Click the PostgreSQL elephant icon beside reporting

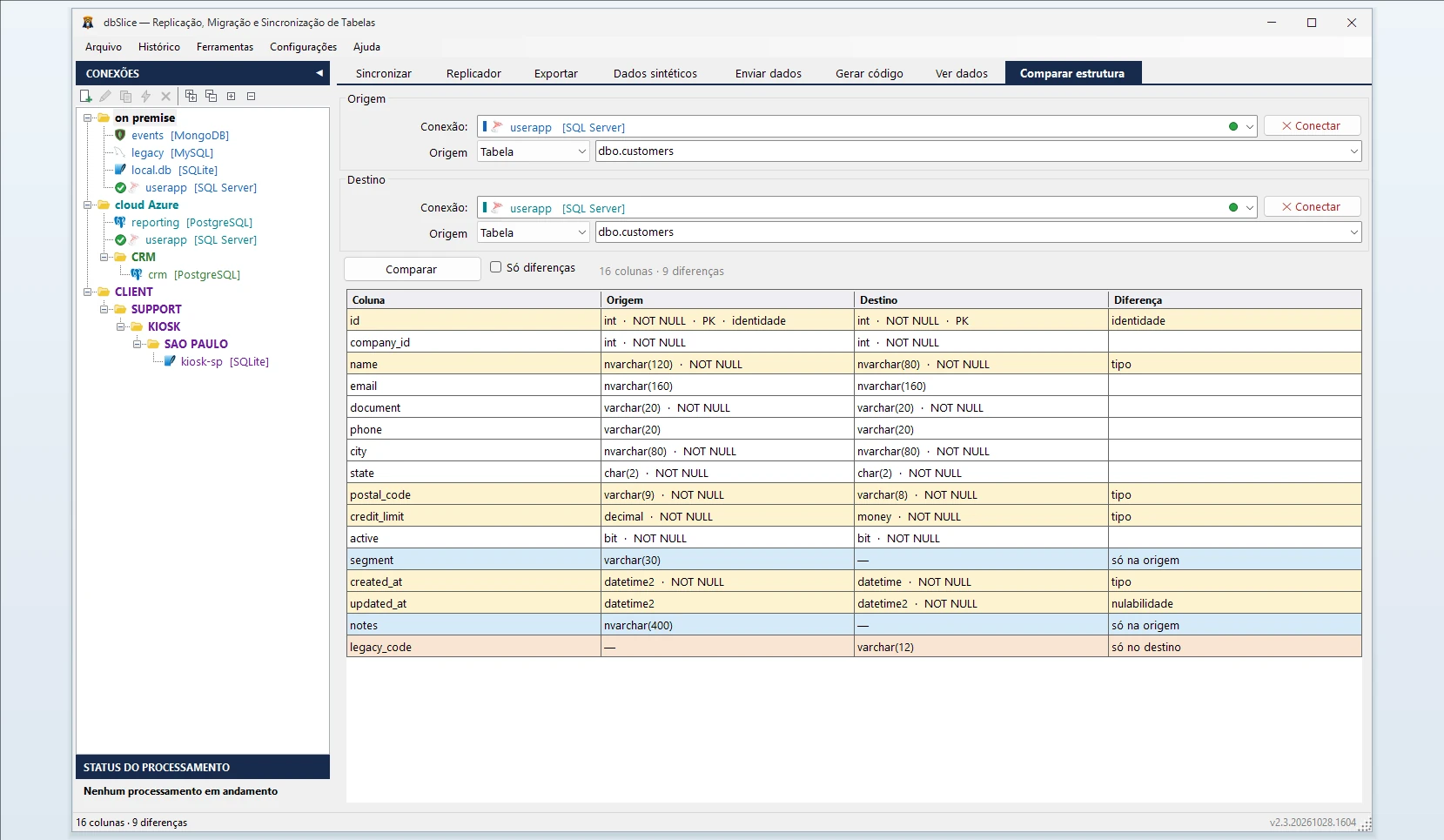120,222
